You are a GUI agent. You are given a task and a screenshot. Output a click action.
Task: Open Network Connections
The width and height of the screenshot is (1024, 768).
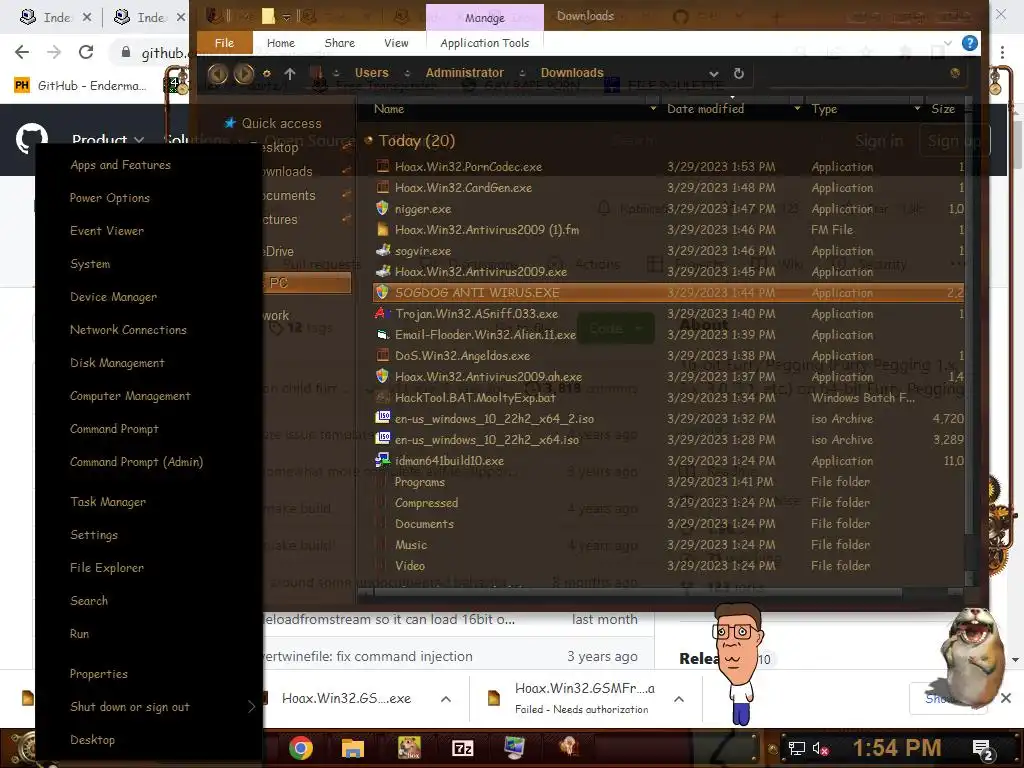128,330
